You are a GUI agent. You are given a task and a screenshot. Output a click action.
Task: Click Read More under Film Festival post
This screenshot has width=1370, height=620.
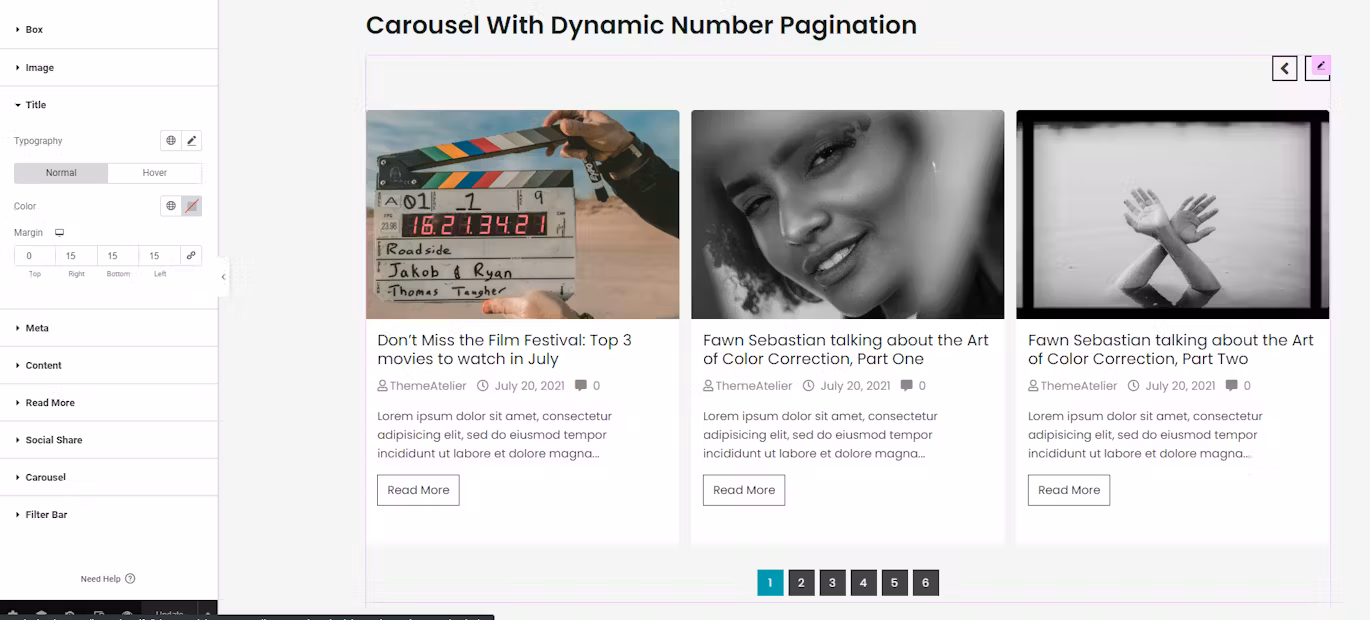(x=418, y=490)
